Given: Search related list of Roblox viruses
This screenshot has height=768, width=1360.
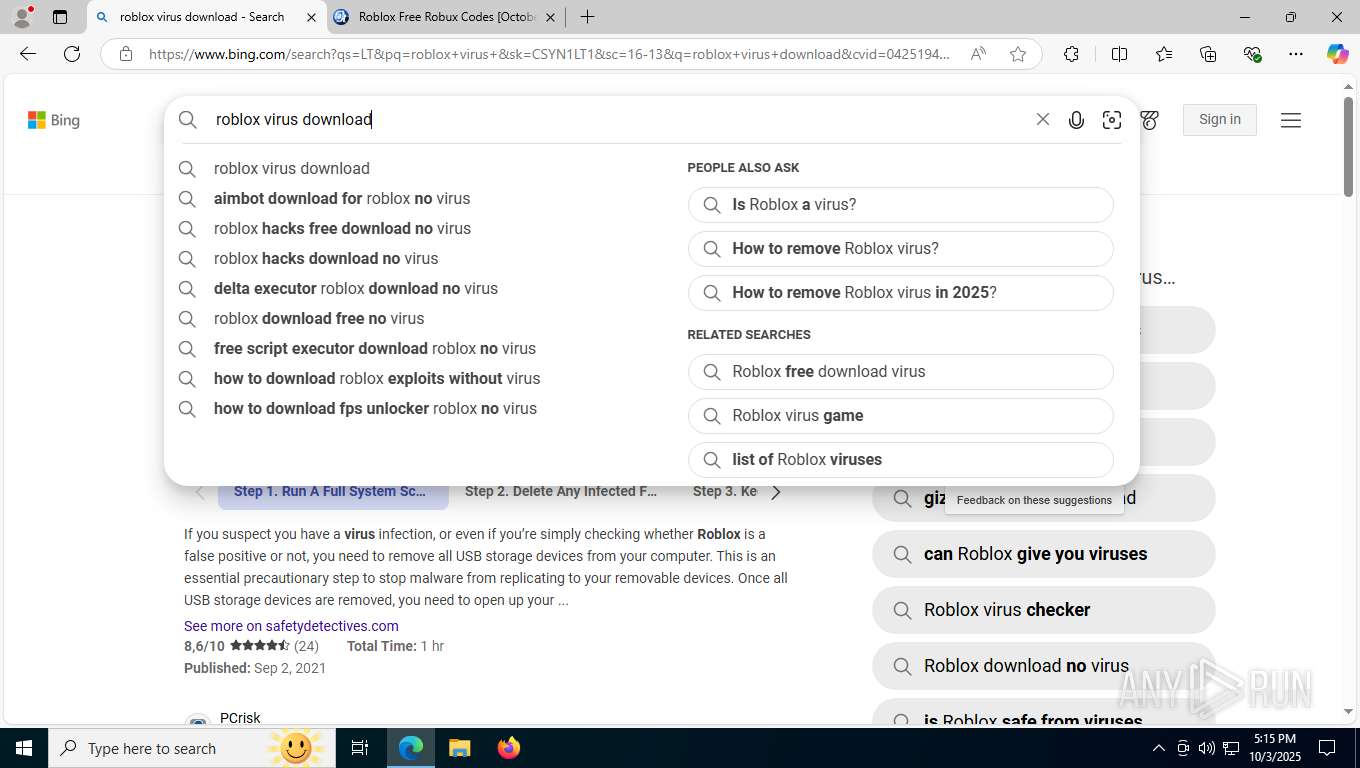Looking at the screenshot, I should click(x=900, y=460).
